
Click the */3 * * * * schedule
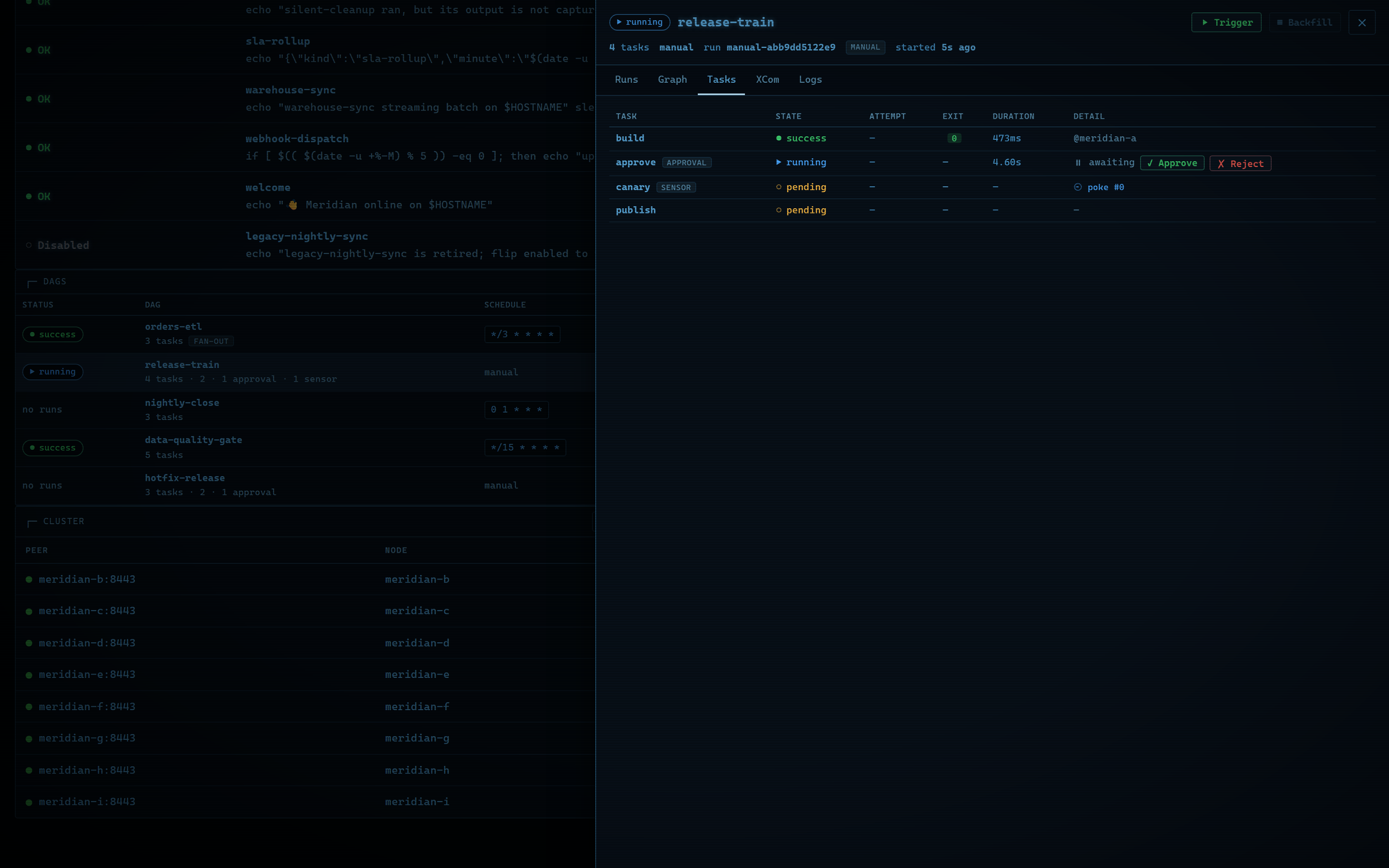click(522, 335)
